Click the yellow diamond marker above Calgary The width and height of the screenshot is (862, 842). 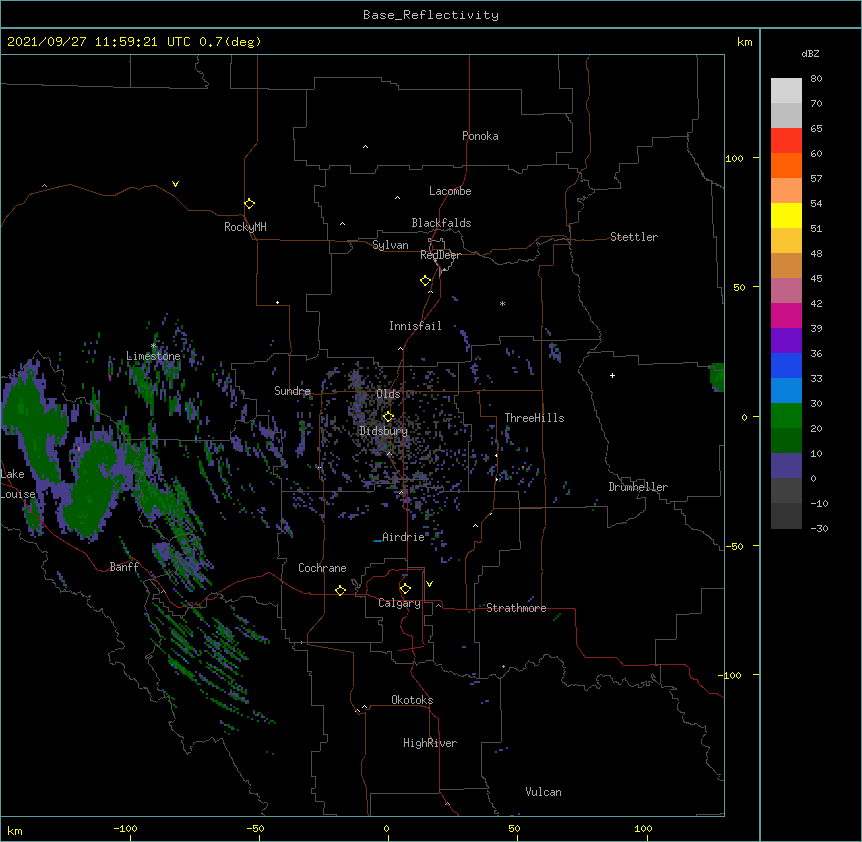coord(405,589)
